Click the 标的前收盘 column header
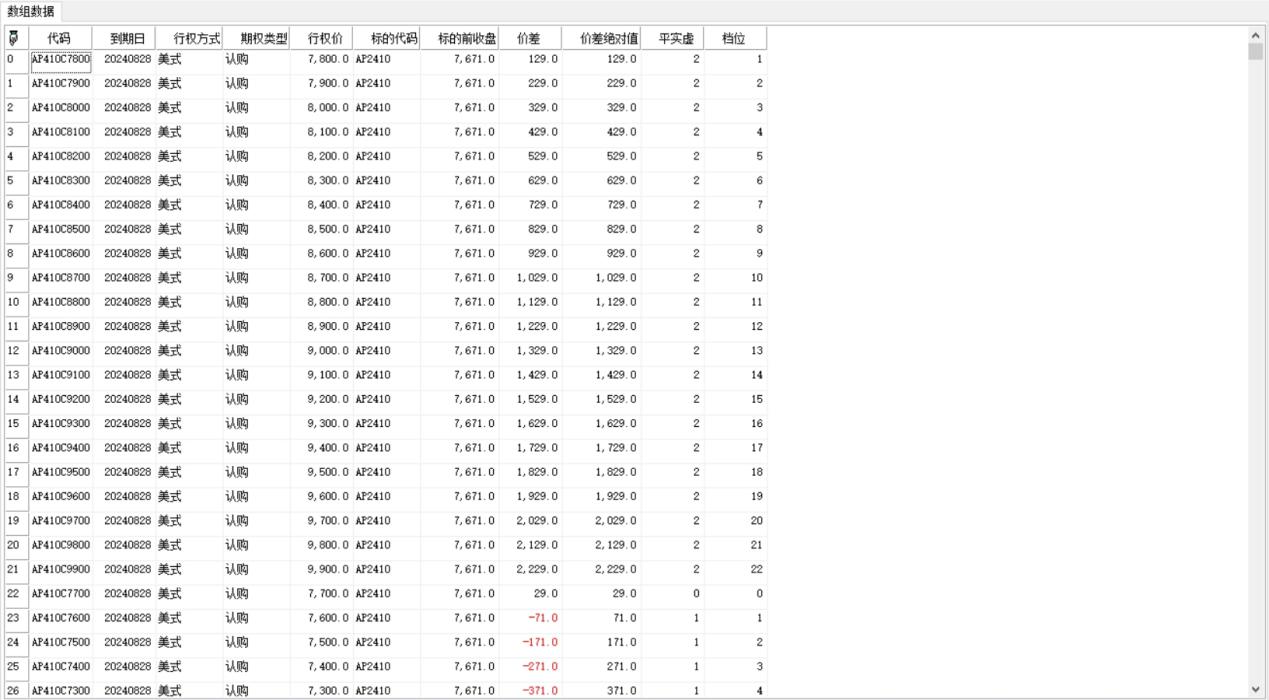 (x=459, y=38)
